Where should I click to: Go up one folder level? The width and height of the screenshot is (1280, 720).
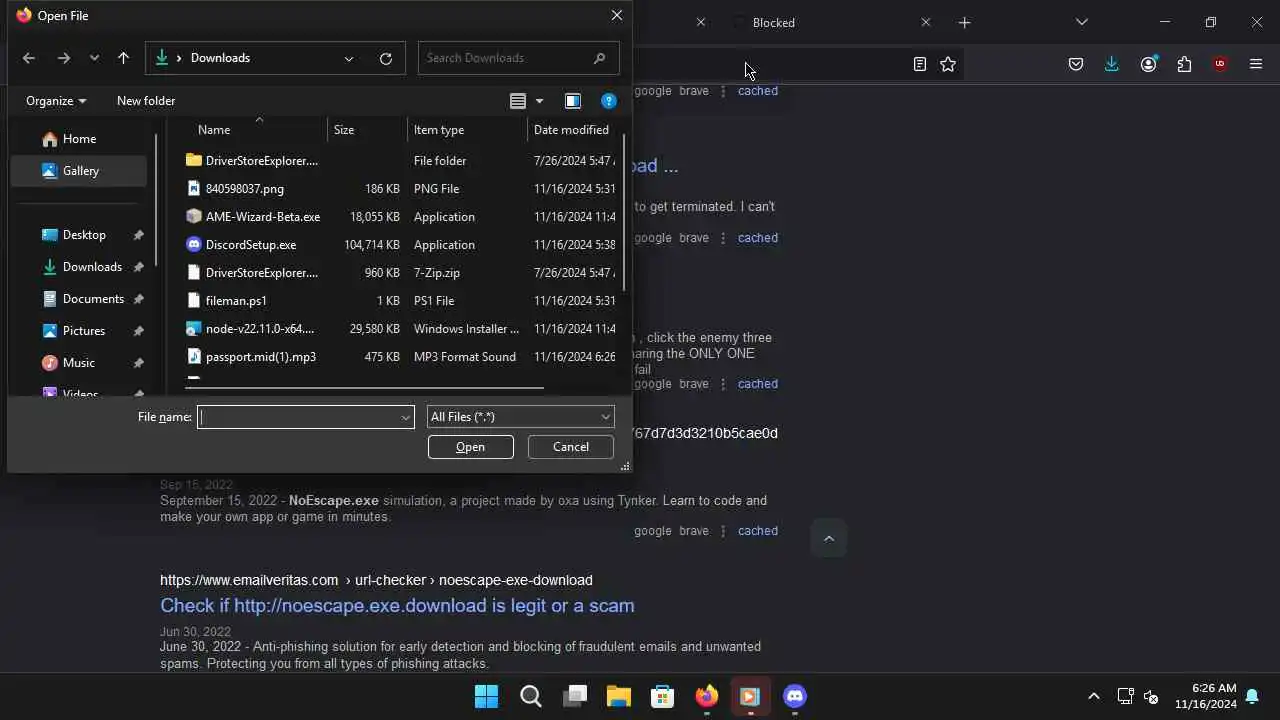(x=124, y=58)
